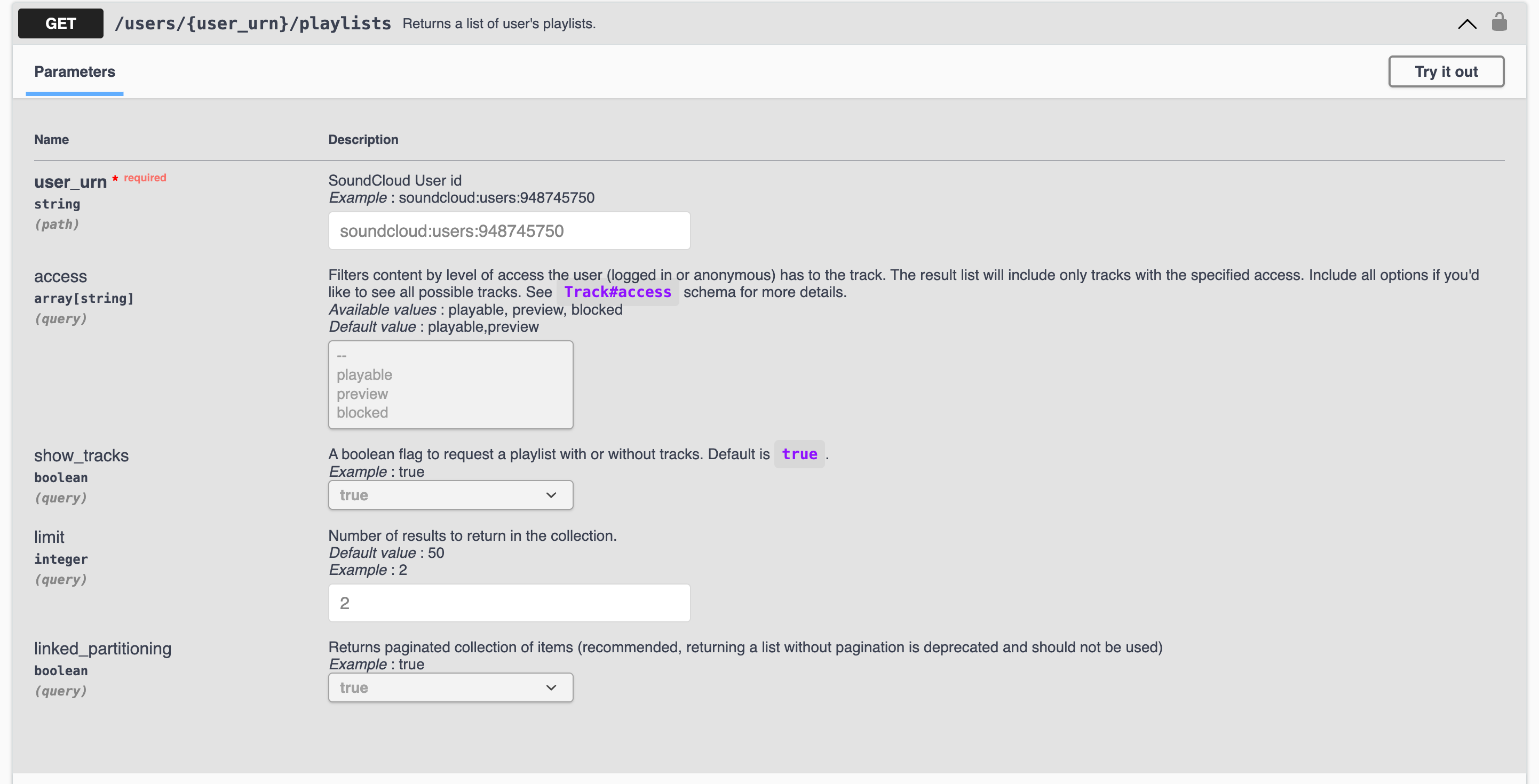This screenshot has height=784, width=1539.
Task: Click the GET method badge
Action: tap(60, 23)
